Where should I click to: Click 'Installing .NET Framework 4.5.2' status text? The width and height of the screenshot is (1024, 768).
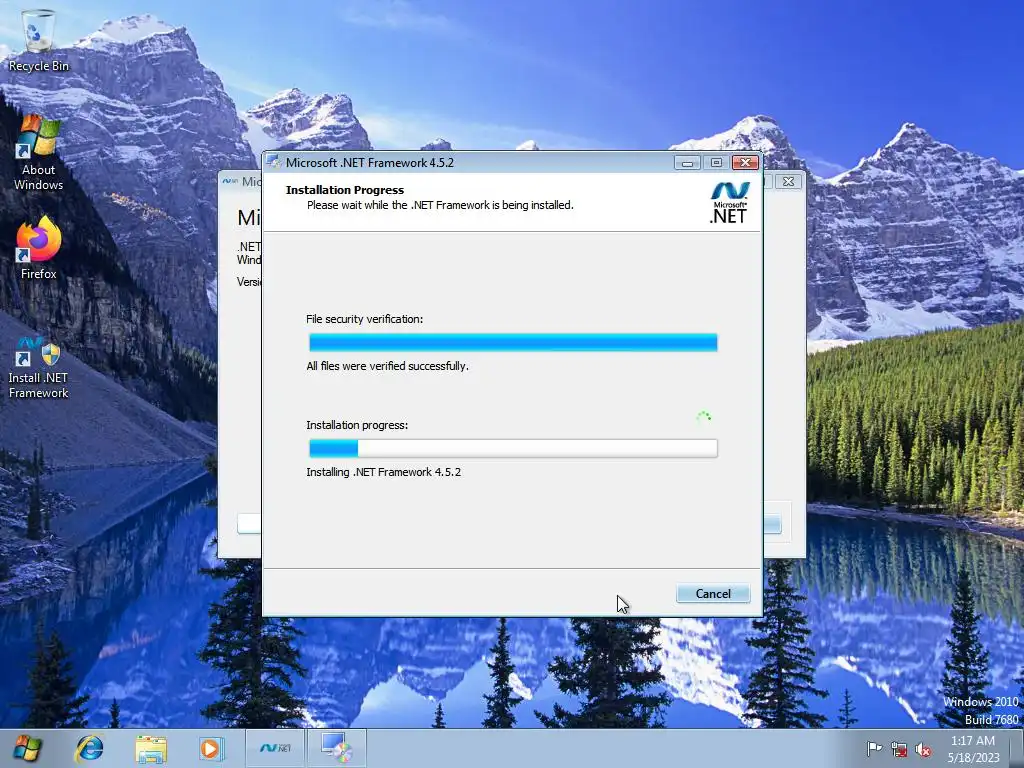[x=383, y=472]
